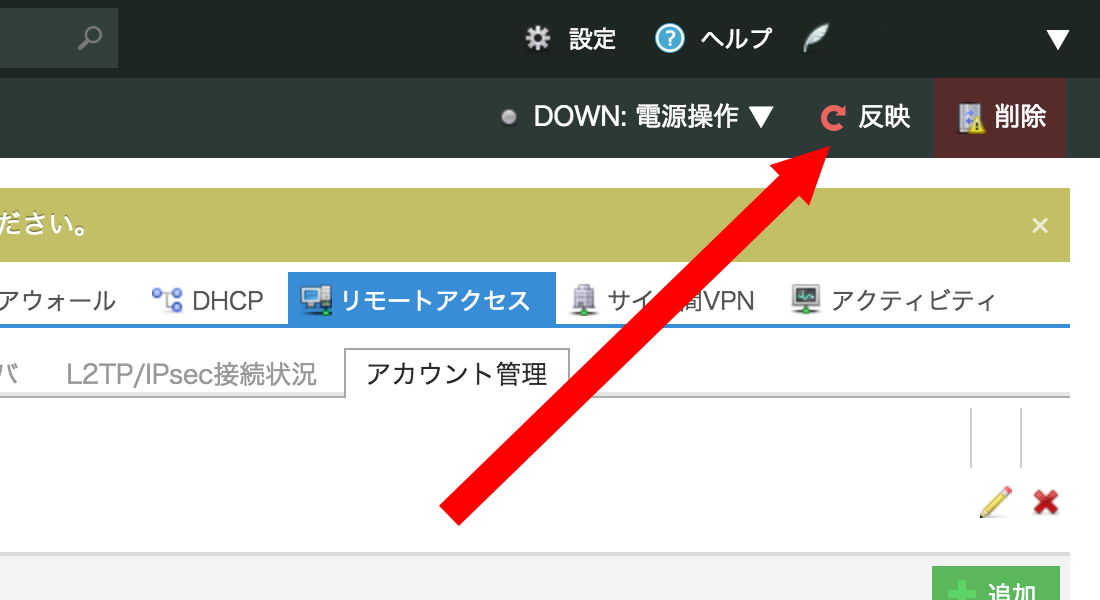
Task: Focus the search input field
Action: click(x=35, y=39)
